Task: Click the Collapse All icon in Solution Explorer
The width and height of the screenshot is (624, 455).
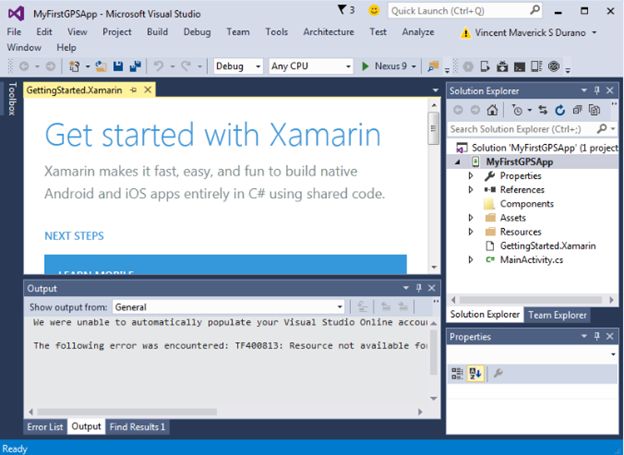Action: point(577,110)
